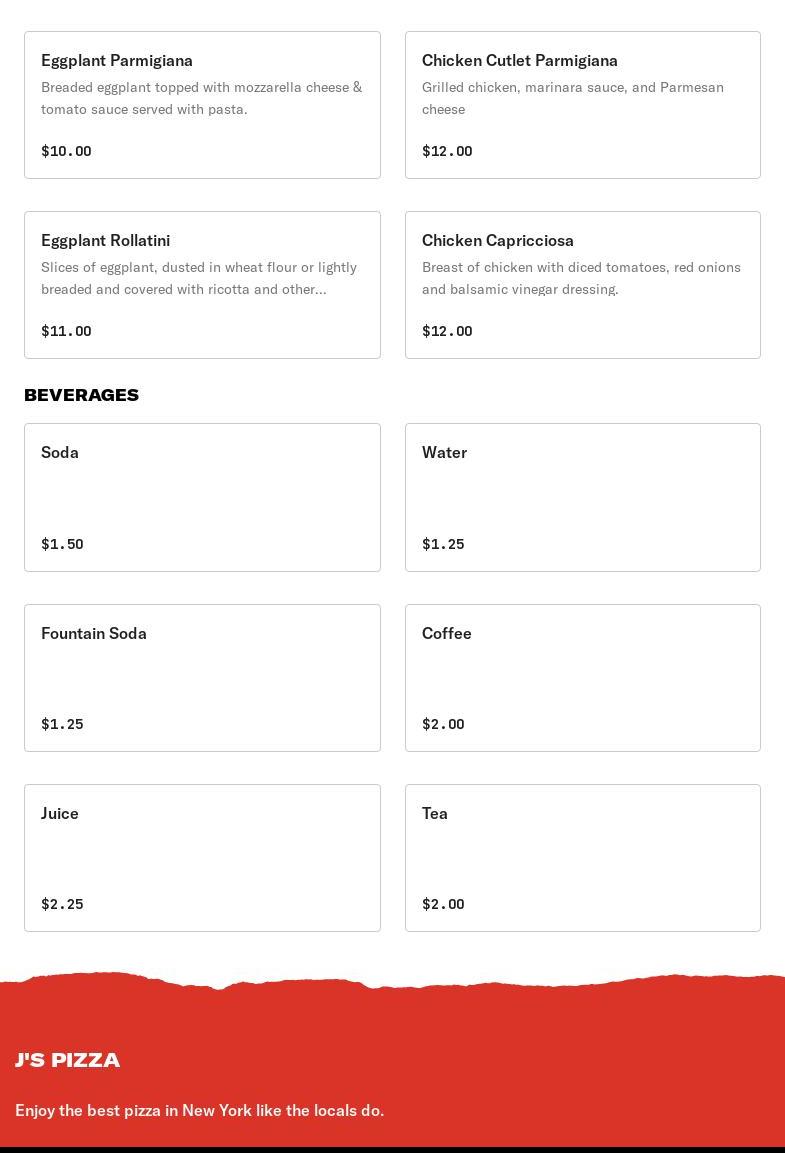
Task: Pick the Soda beverage card
Action: pyautogui.click(x=202, y=497)
